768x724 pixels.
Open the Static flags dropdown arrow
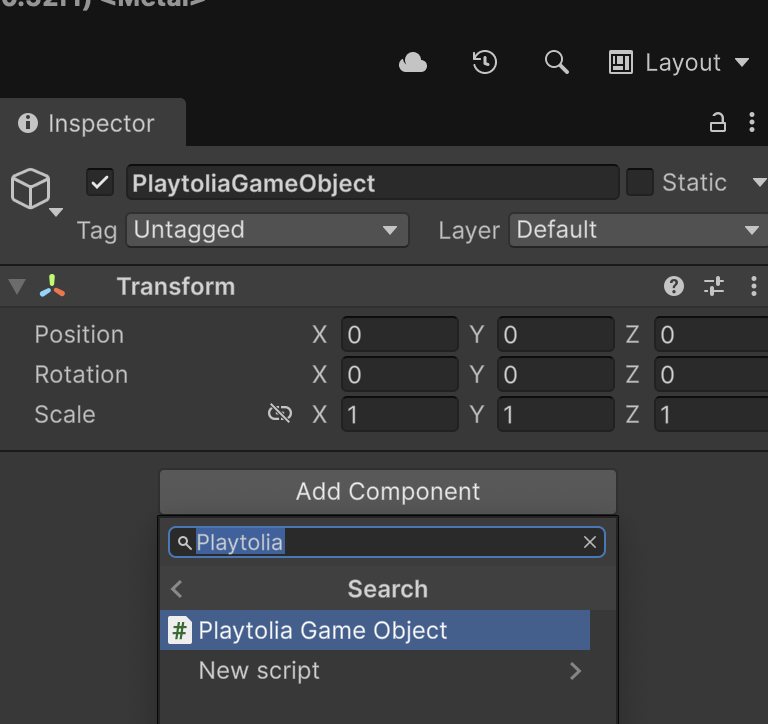tap(759, 183)
